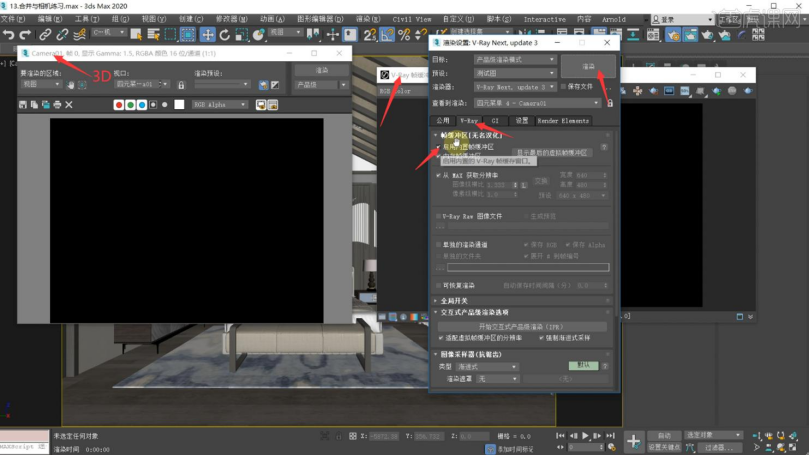Switch to the common tab in Render Setup
Image resolution: width=809 pixels, height=455 pixels.
443,121
